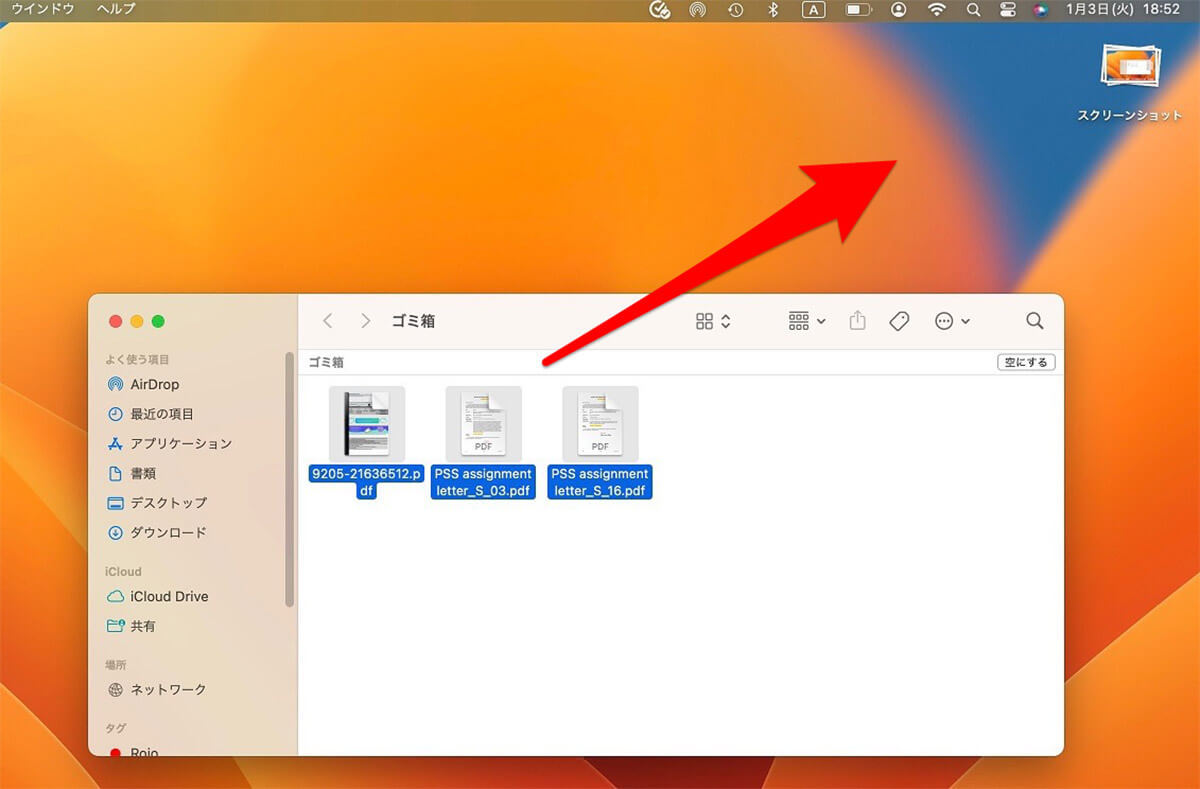The width and height of the screenshot is (1200, 789).
Task: Open the ウインドウ menu
Action: coord(43,9)
